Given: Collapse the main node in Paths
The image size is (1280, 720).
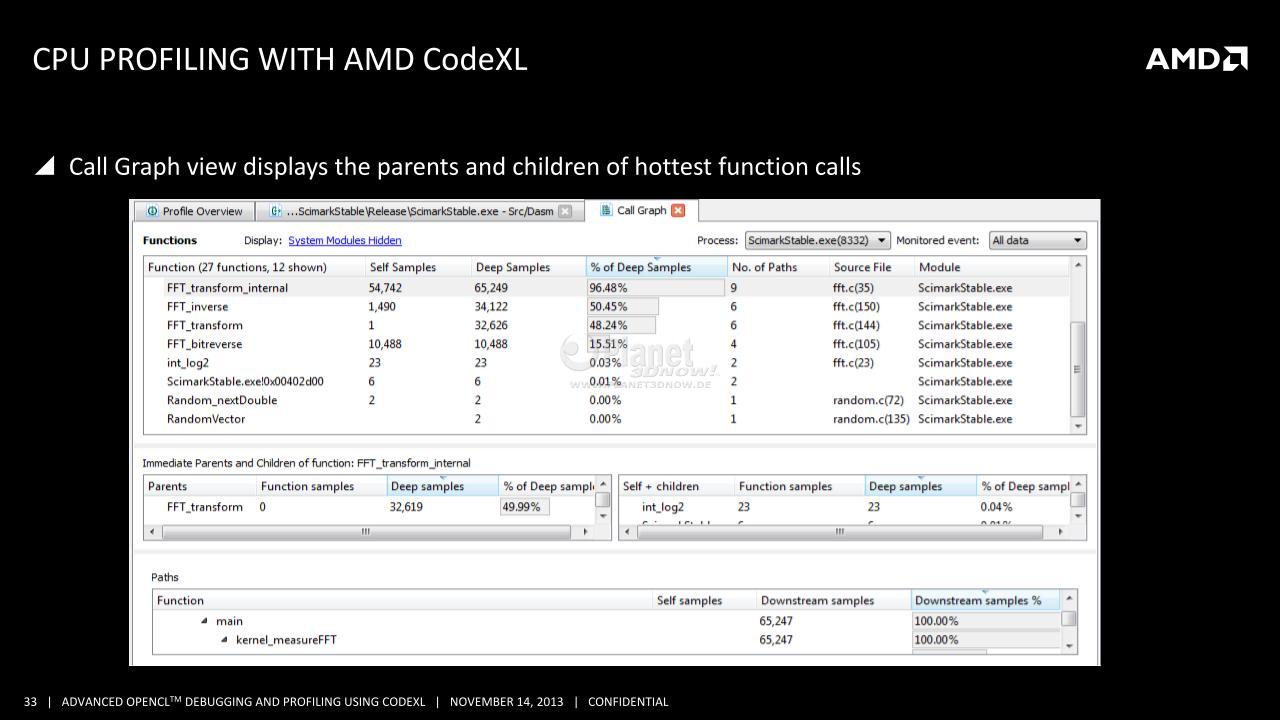Looking at the screenshot, I should (204, 621).
